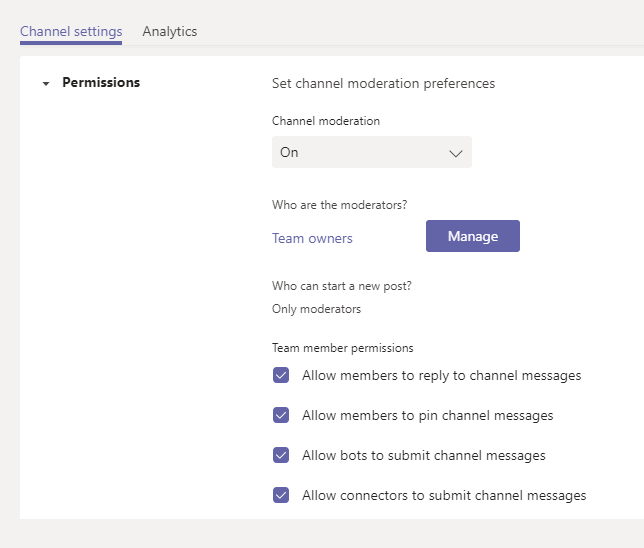Click the 'Set channel moderation preferences' heading
Viewport: 644px width, 548px height.
pos(383,83)
